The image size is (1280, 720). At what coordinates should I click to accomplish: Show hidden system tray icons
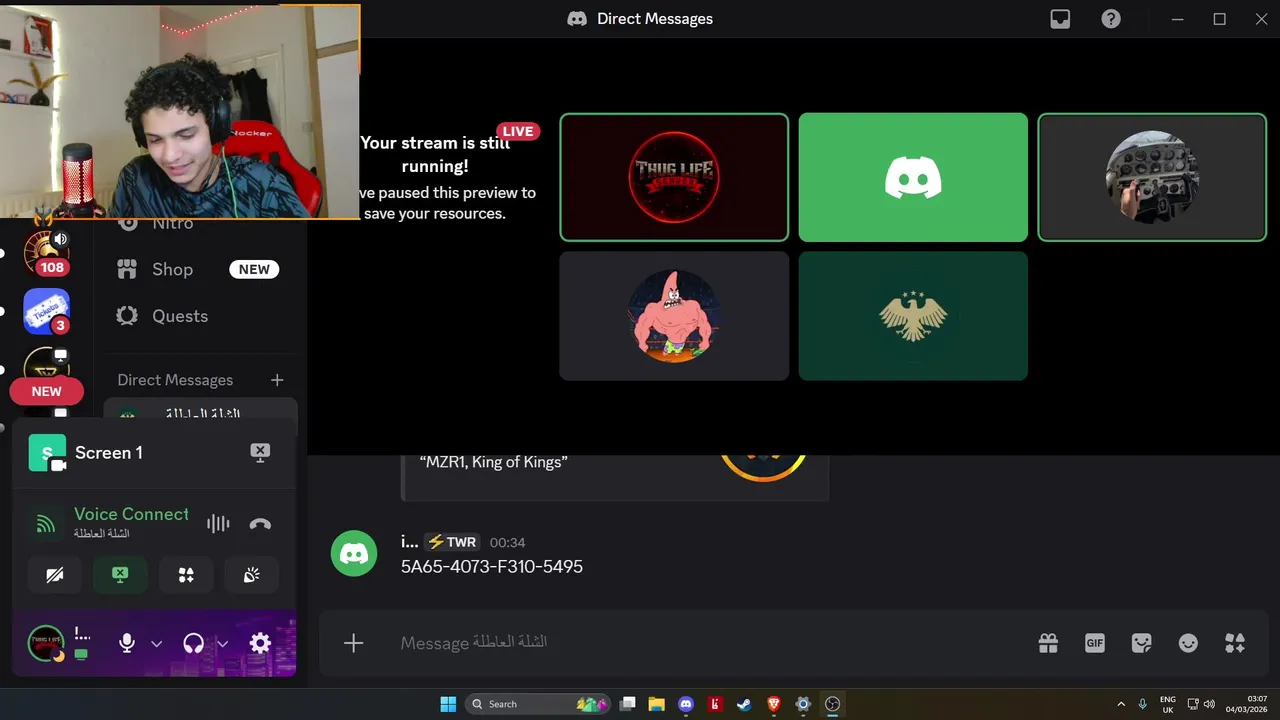coord(1121,704)
